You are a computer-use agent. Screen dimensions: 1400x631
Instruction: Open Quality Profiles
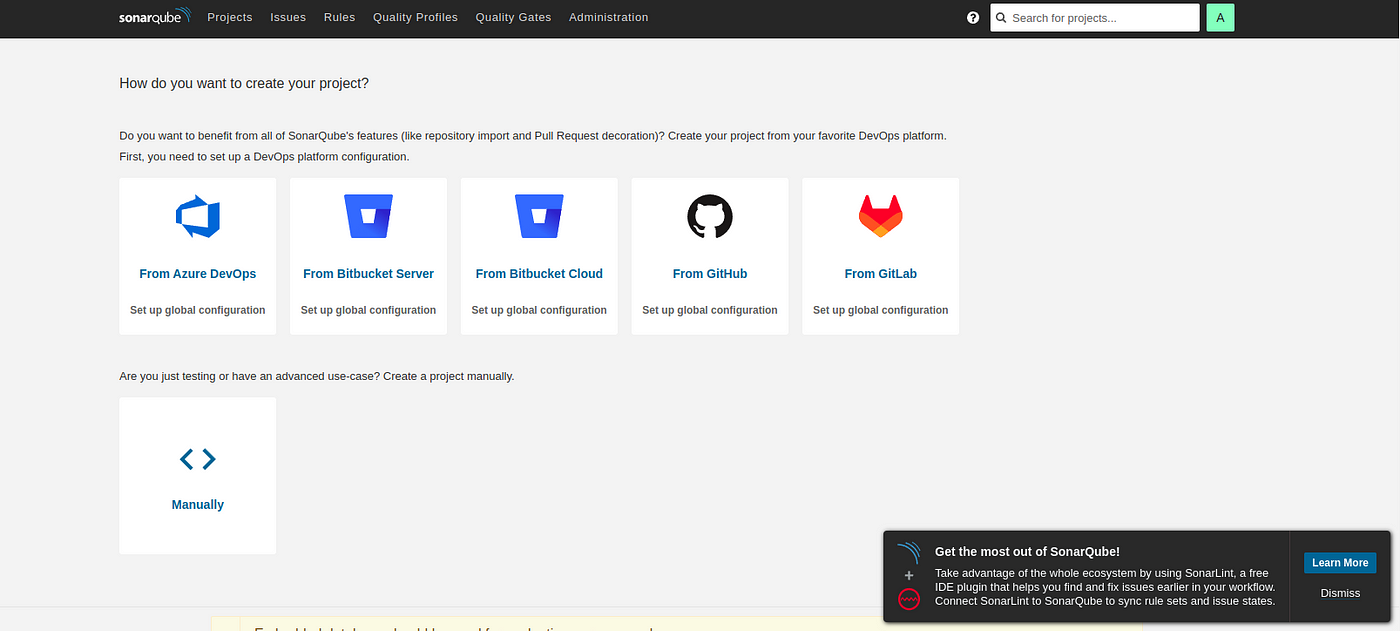coord(415,18)
